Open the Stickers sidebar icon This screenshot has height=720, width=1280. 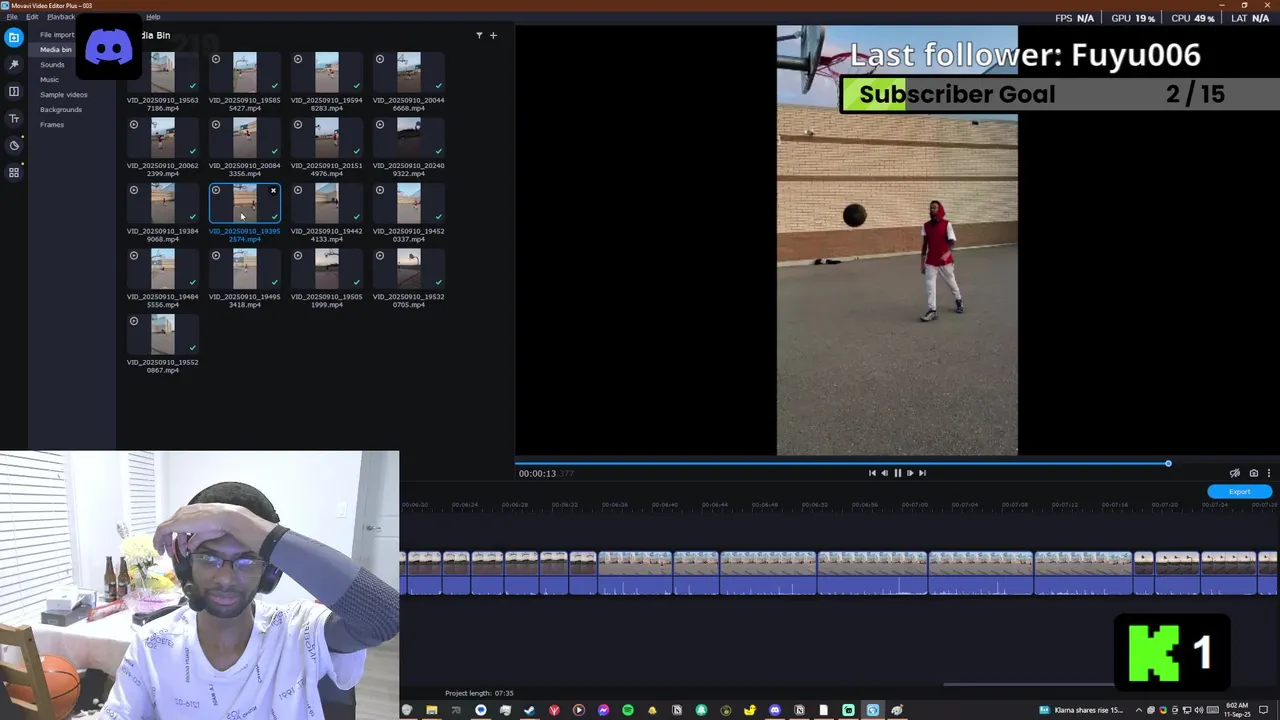click(14, 145)
